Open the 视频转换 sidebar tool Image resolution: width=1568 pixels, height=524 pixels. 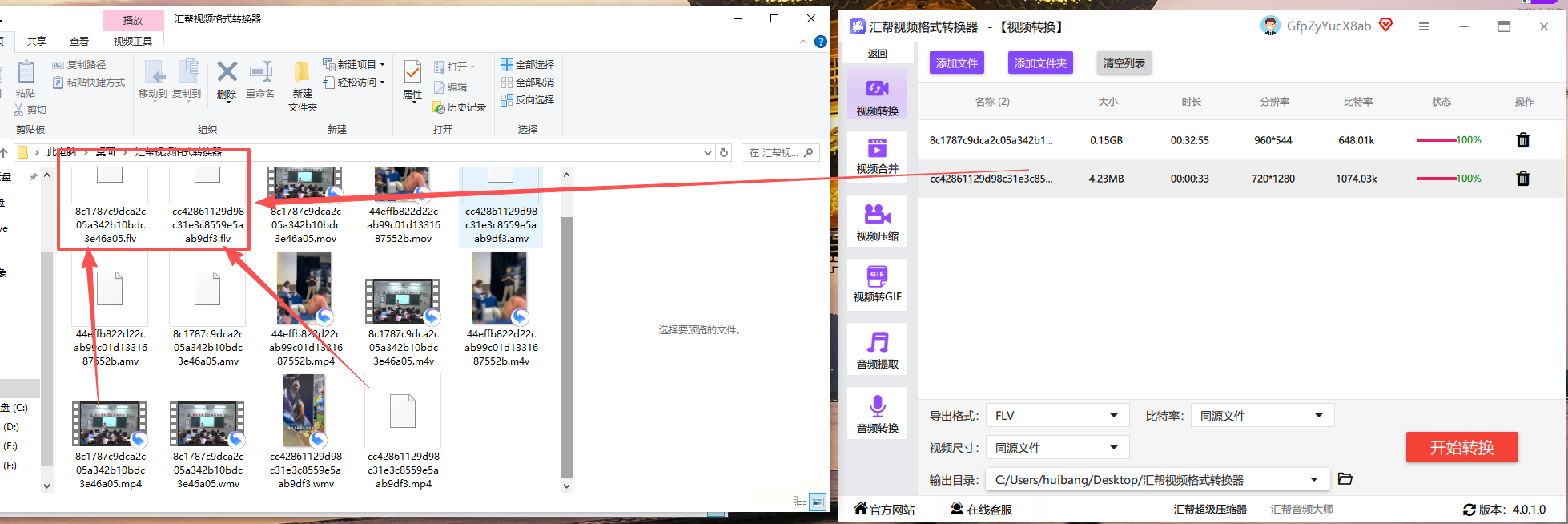[877, 95]
